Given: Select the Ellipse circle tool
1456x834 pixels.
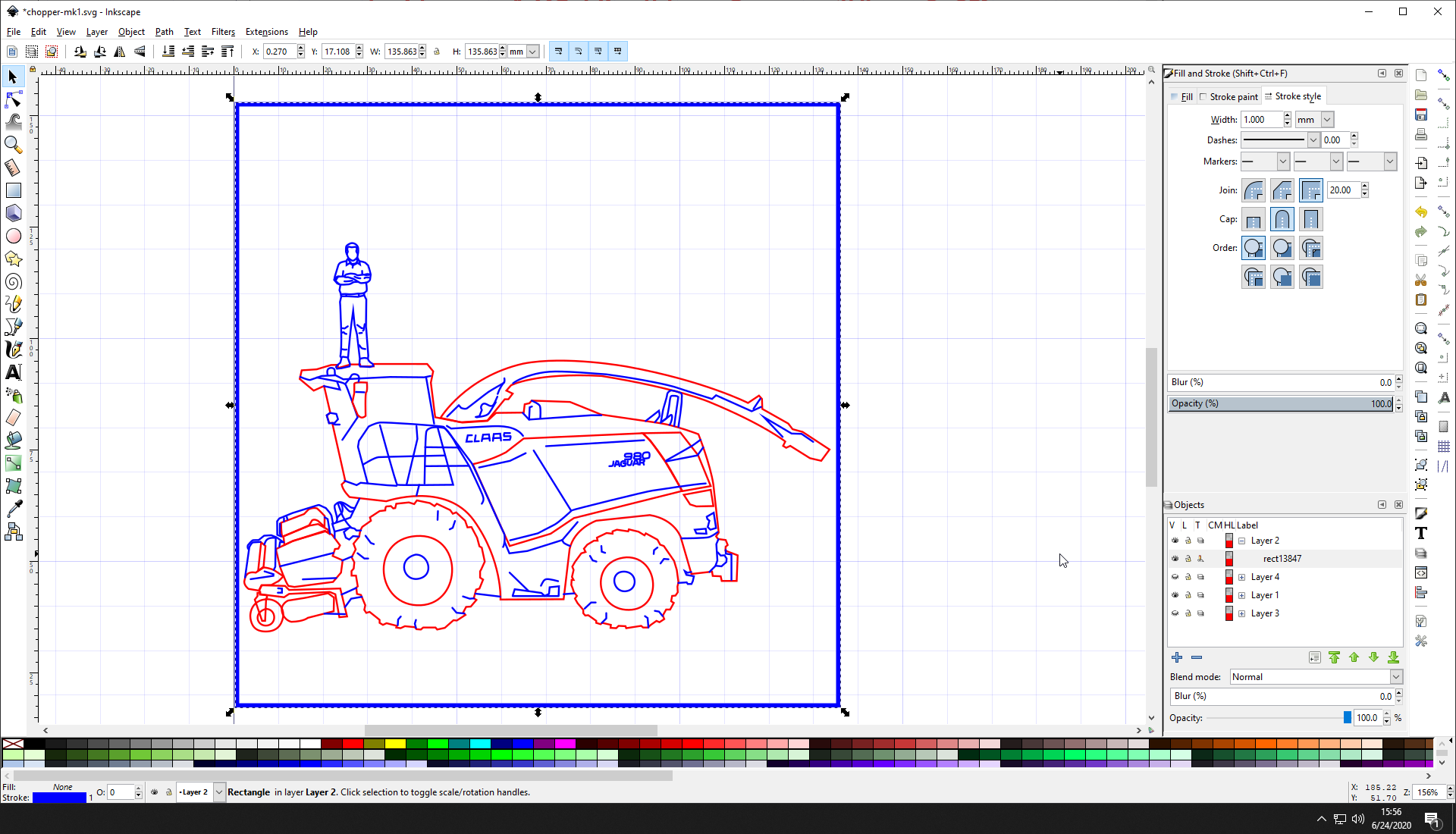Looking at the screenshot, I should point(13,236).
